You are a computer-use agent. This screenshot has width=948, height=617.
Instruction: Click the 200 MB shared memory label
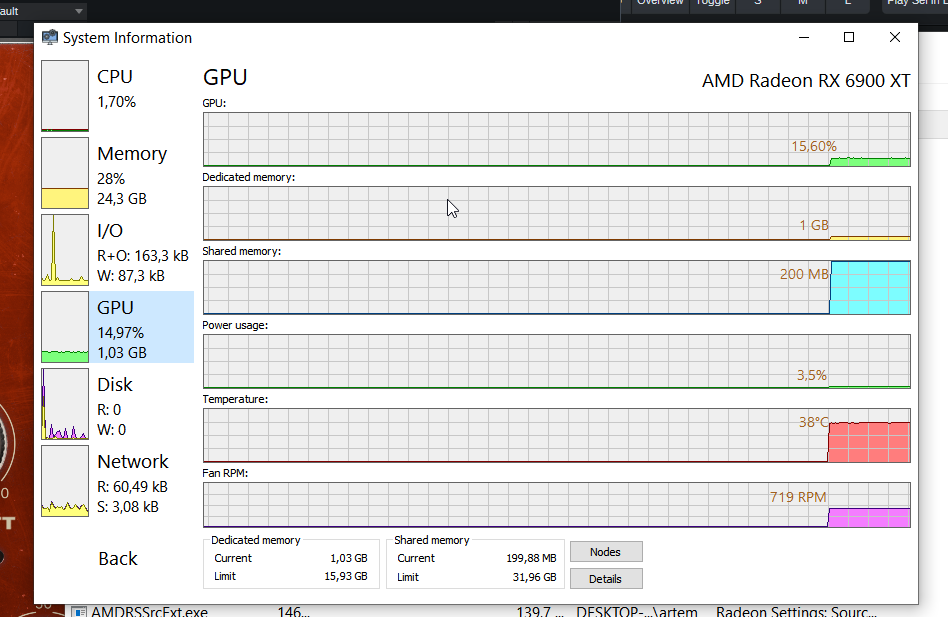click(804, 274)
